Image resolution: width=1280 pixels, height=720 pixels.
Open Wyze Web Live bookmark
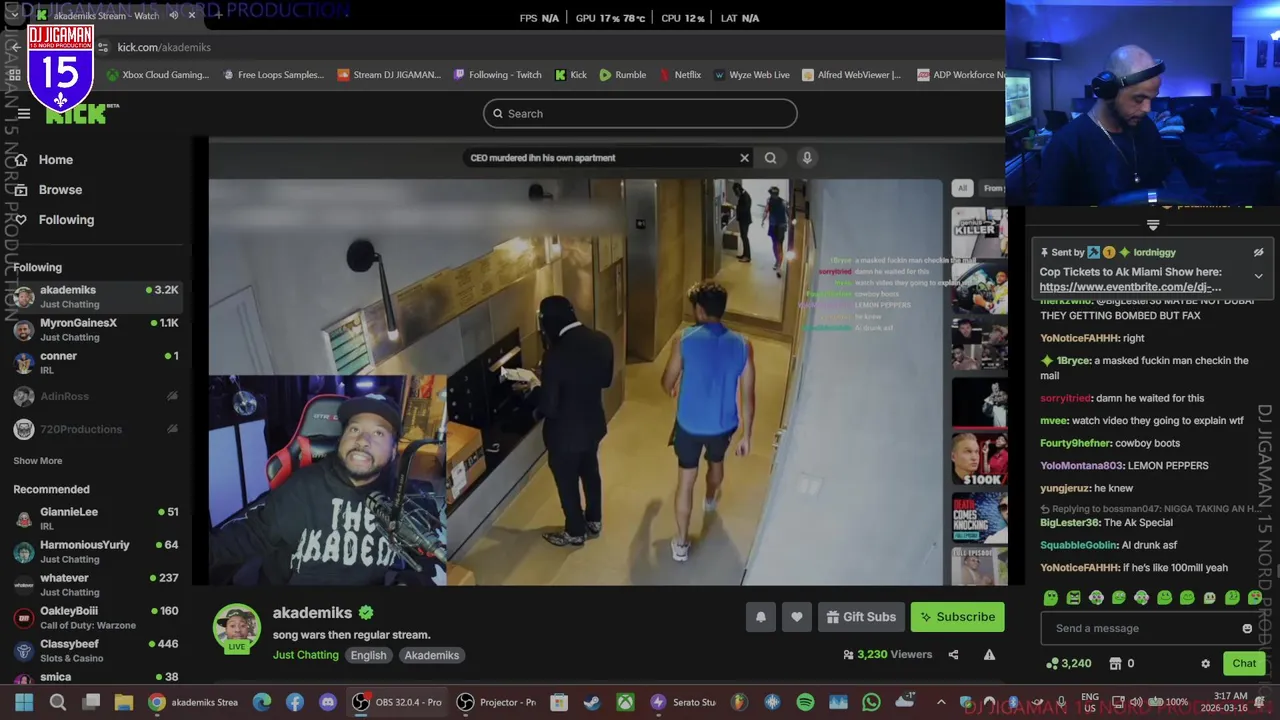pyautogui.click(x=751, y=75)
